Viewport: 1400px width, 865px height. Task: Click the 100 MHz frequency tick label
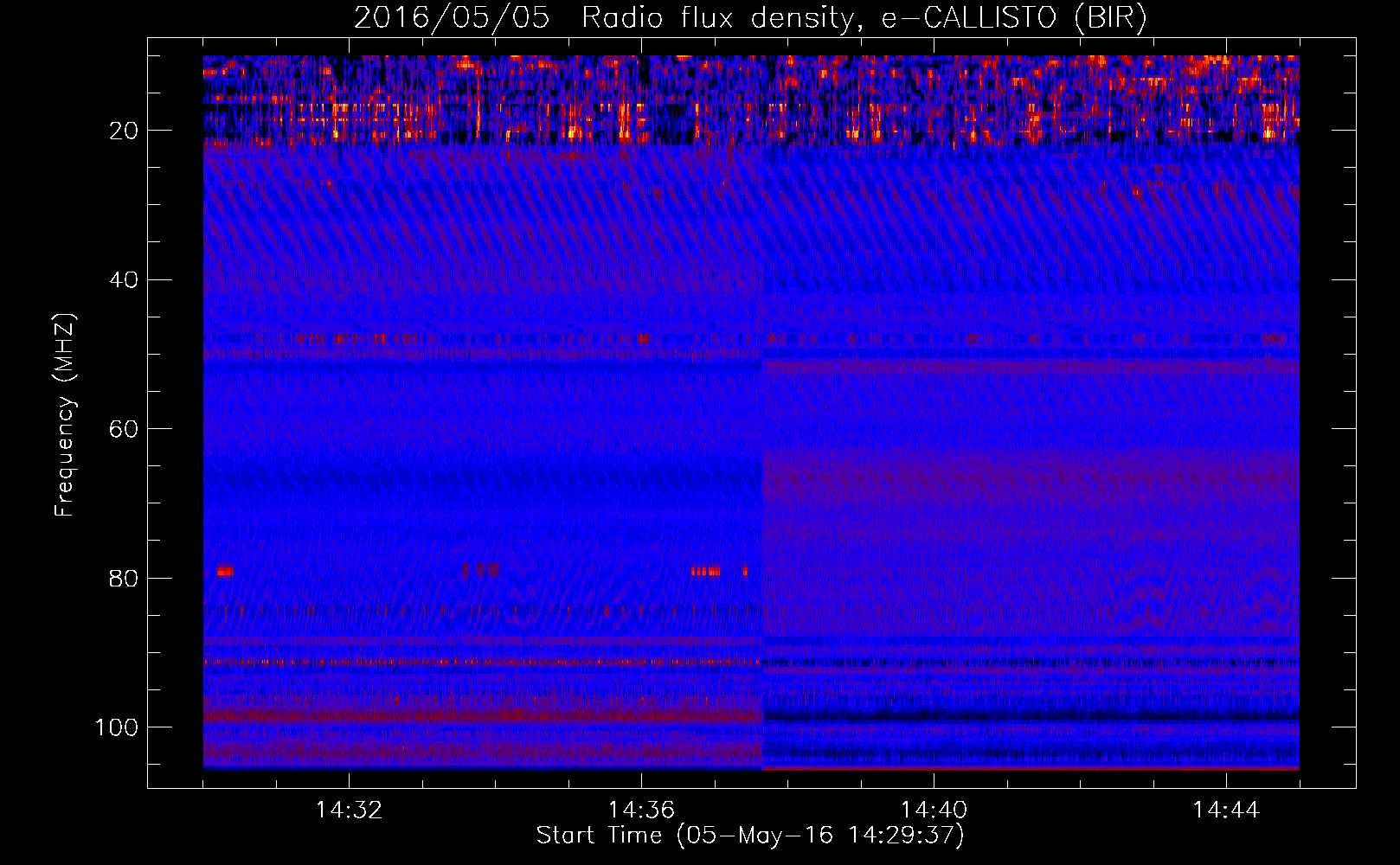[x=117, y=727]
